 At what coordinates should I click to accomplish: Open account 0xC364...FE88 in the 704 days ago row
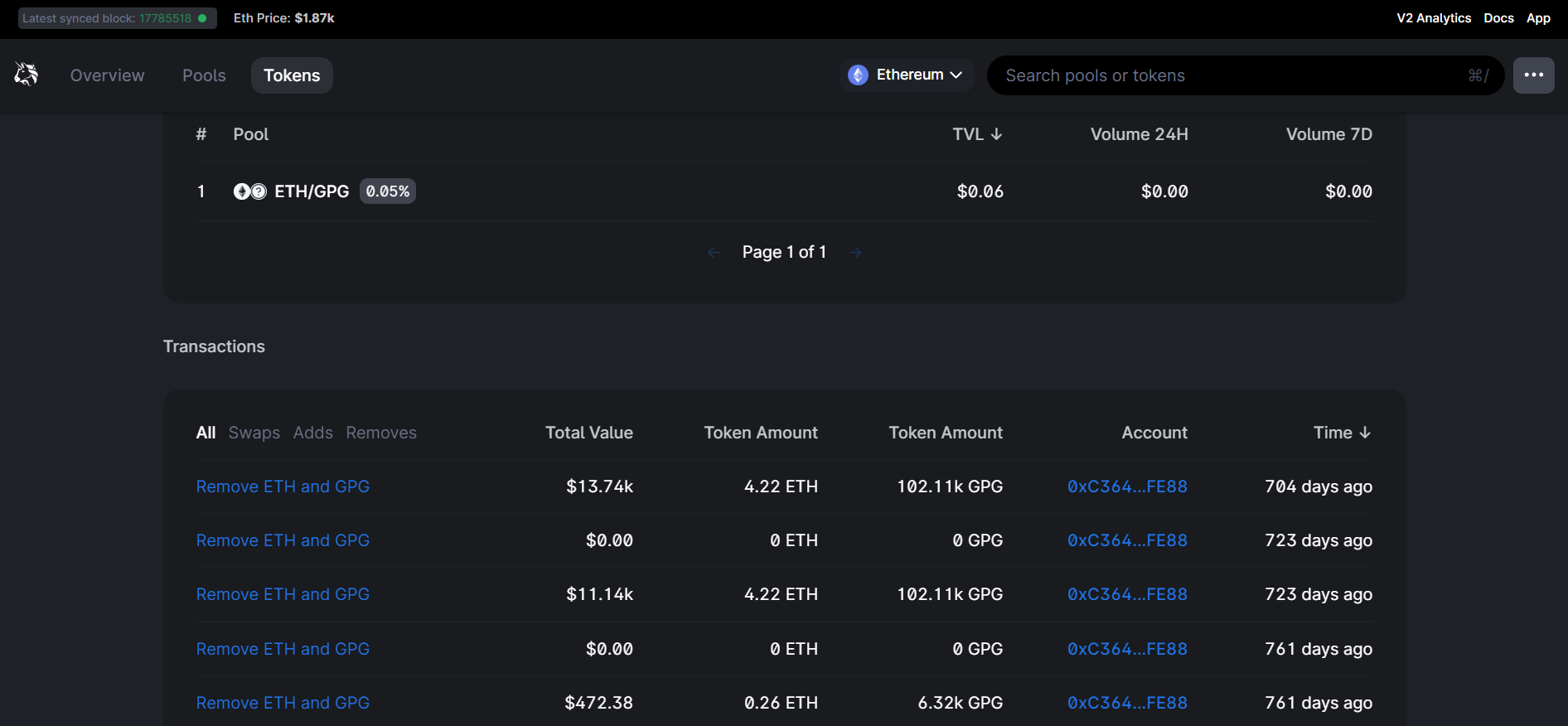(x=1126, y=486)
